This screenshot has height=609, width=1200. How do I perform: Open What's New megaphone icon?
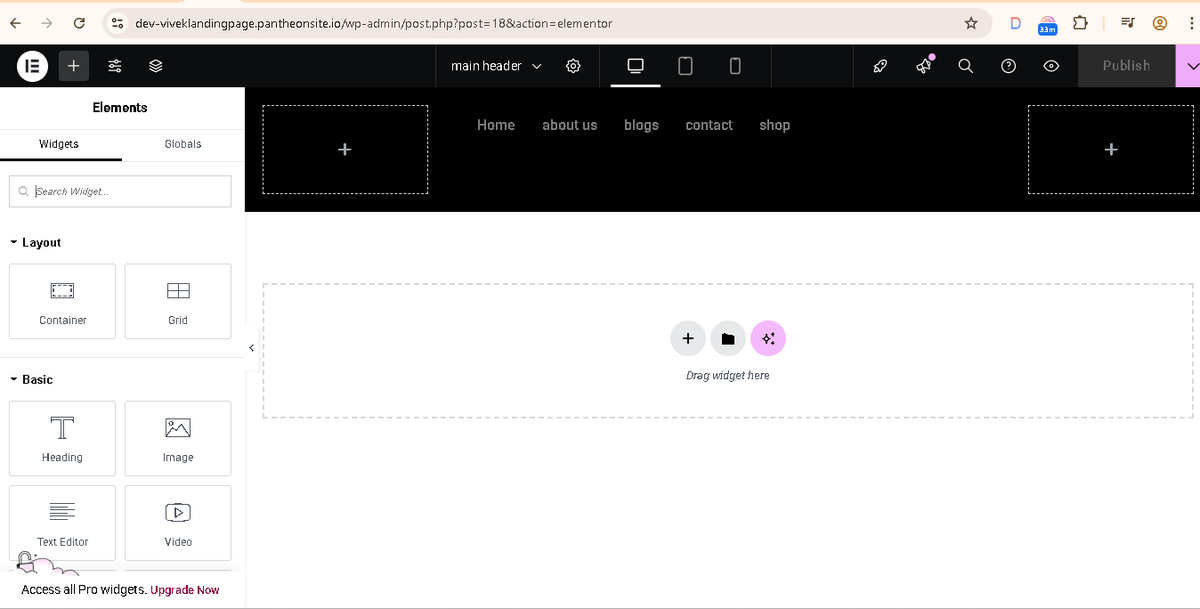point(924,66)
